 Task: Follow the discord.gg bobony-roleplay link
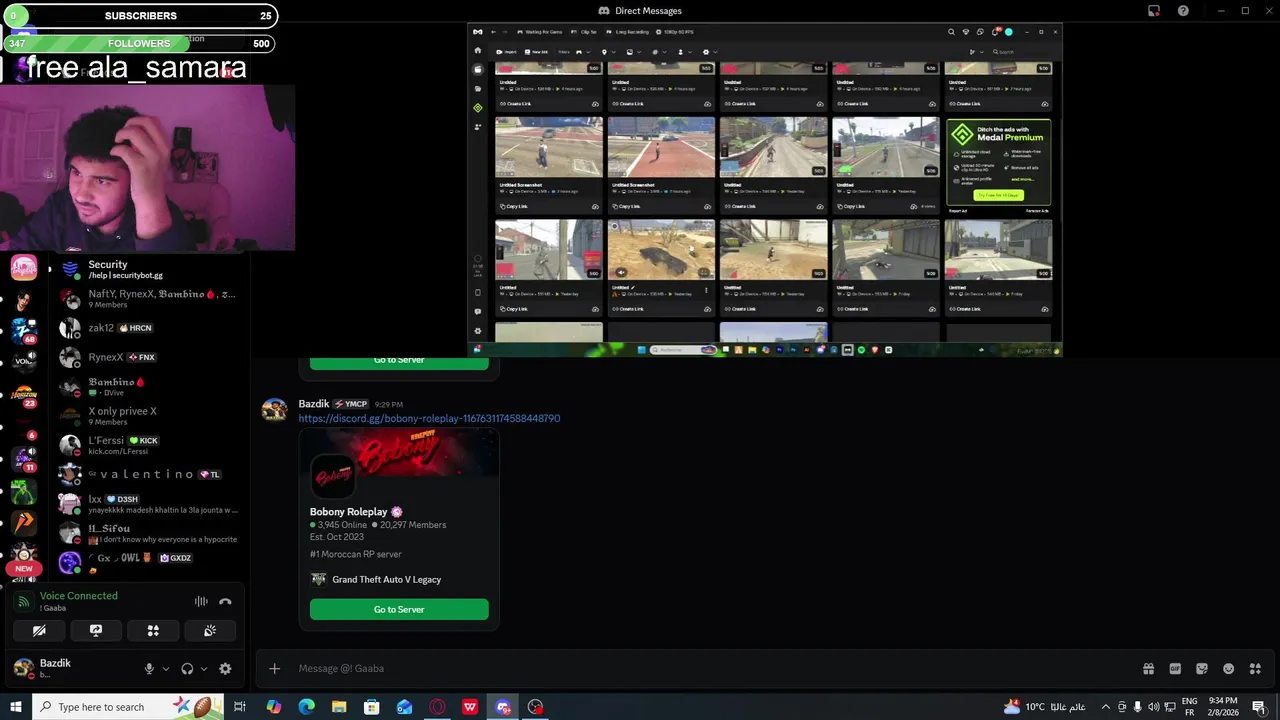tap(429, 419)
